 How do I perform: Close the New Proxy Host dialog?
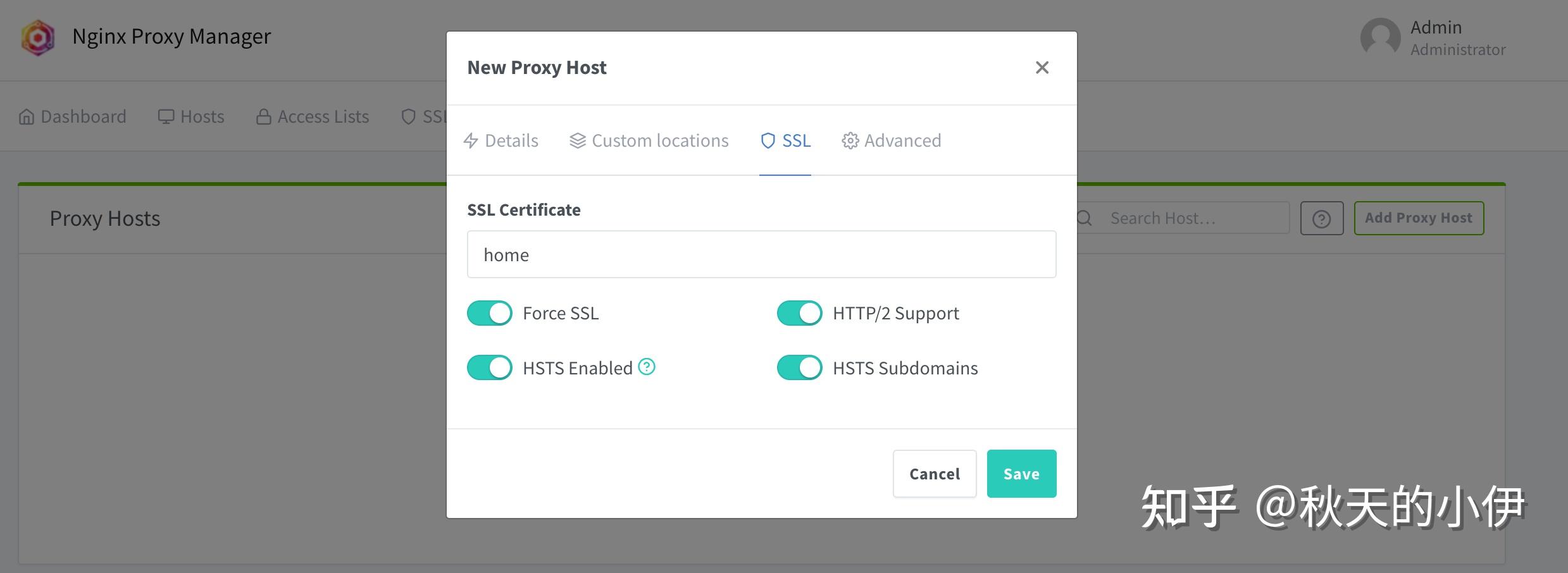point(1042,68)
